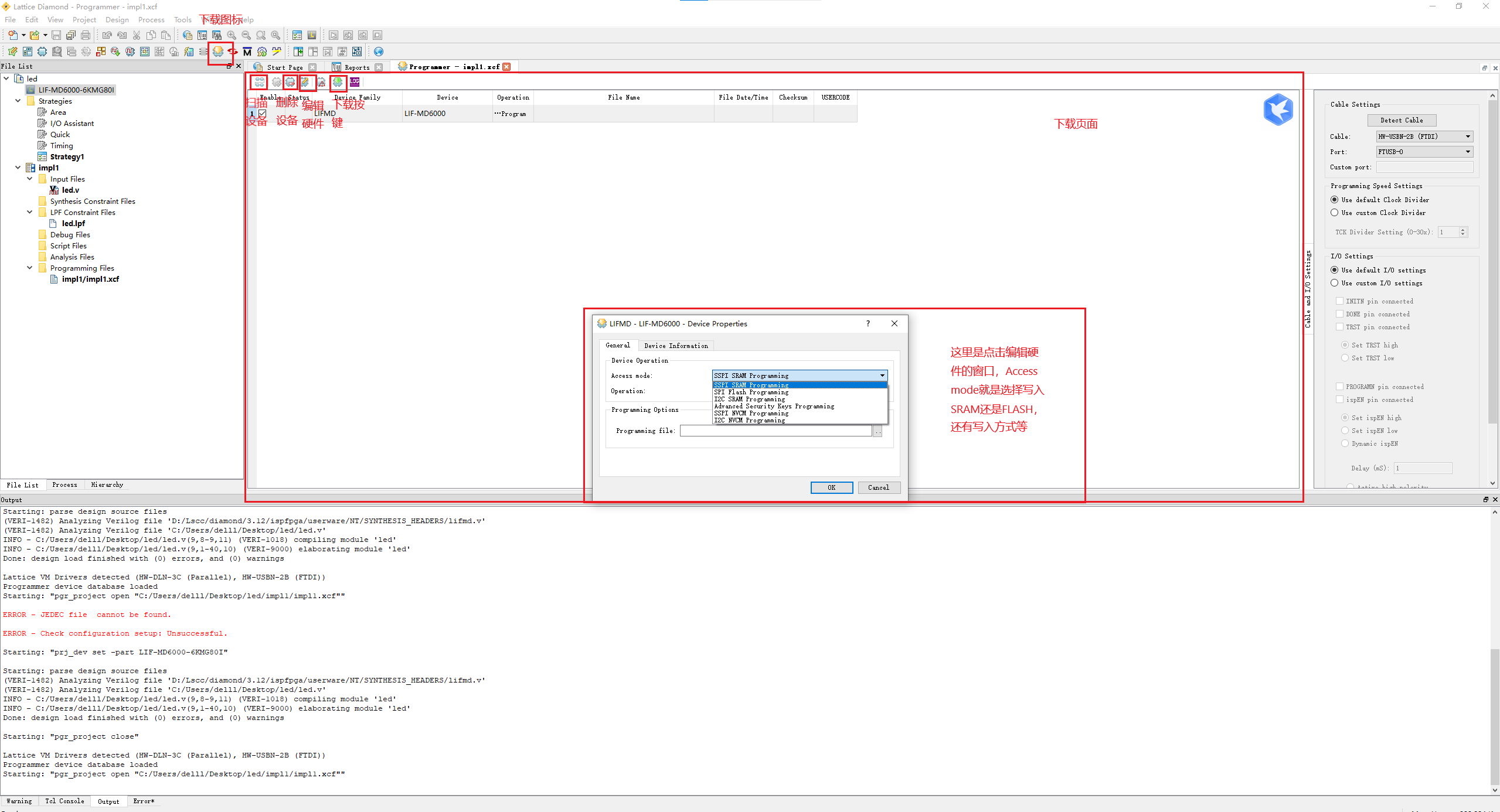Click the blue globe web icon in toolbar

379,52
